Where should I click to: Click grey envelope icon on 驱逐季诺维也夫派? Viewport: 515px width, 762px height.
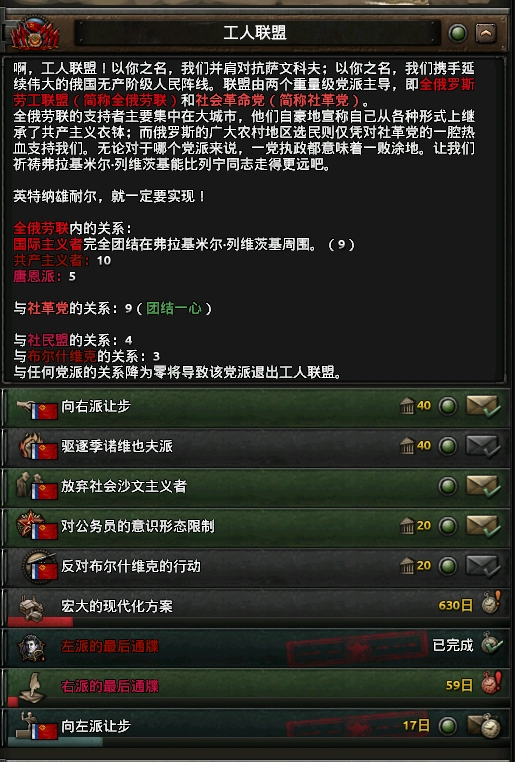(x=482, y=446)
